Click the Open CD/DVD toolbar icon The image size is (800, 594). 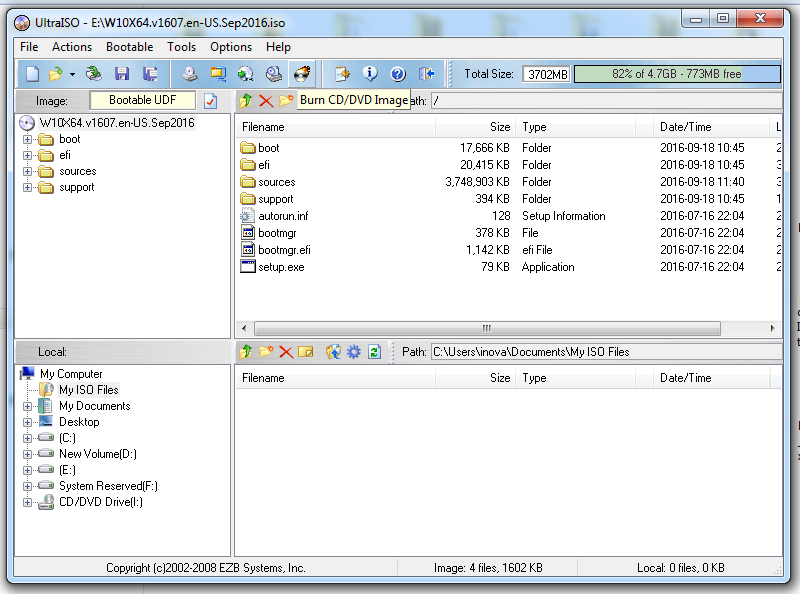pyautogui.click(x=93, y=74)
